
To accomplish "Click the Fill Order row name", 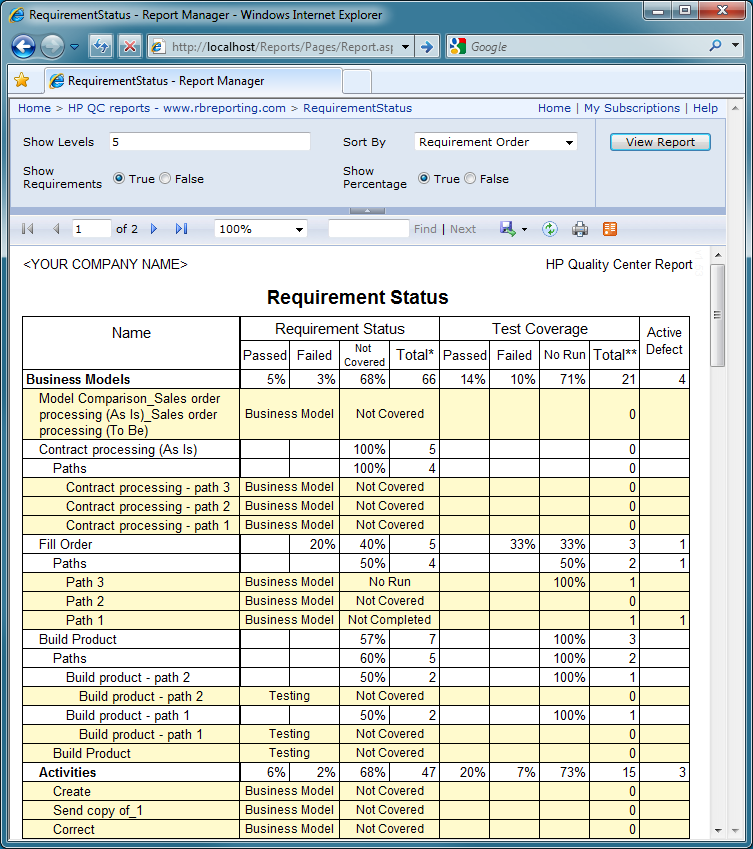I will click(x=66, y=544).
